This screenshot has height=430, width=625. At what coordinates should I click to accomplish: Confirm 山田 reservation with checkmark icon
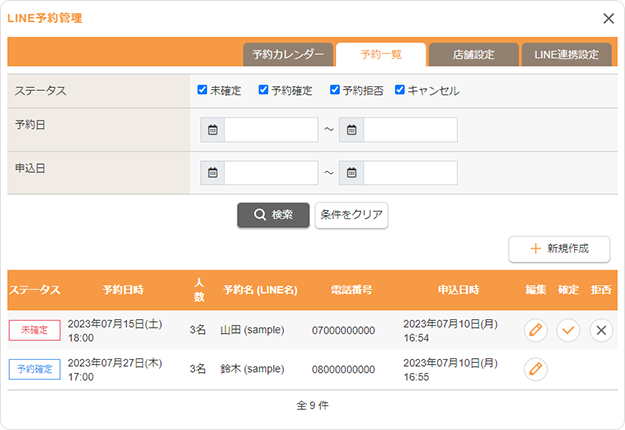pyautogui.click(x=568, y=330)
